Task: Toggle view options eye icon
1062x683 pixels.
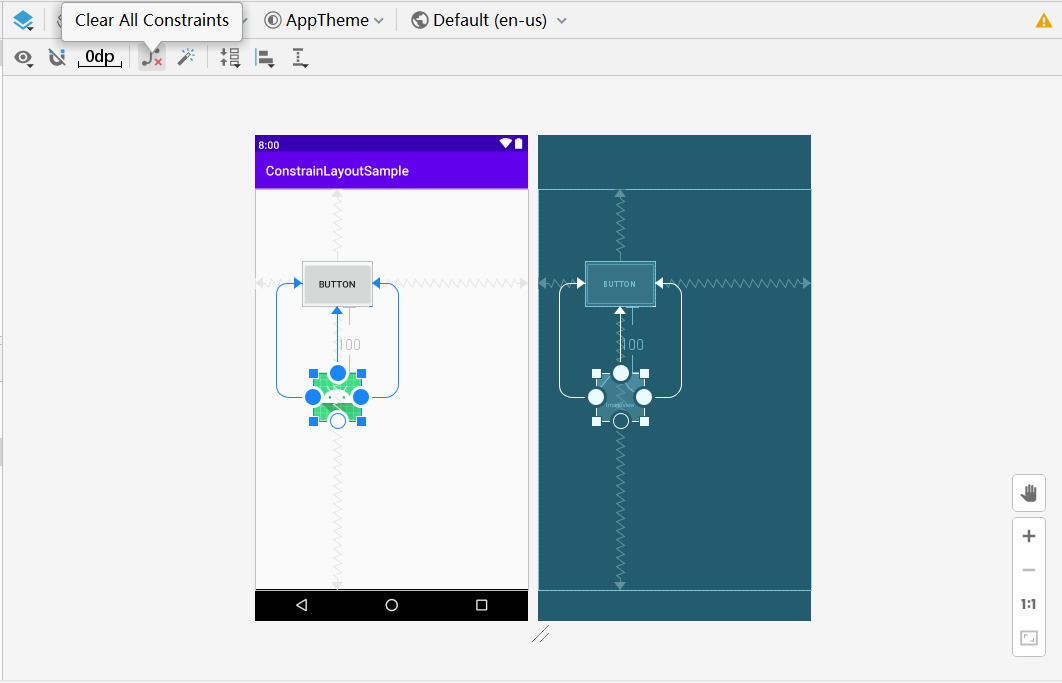Action: click(24, 58)
